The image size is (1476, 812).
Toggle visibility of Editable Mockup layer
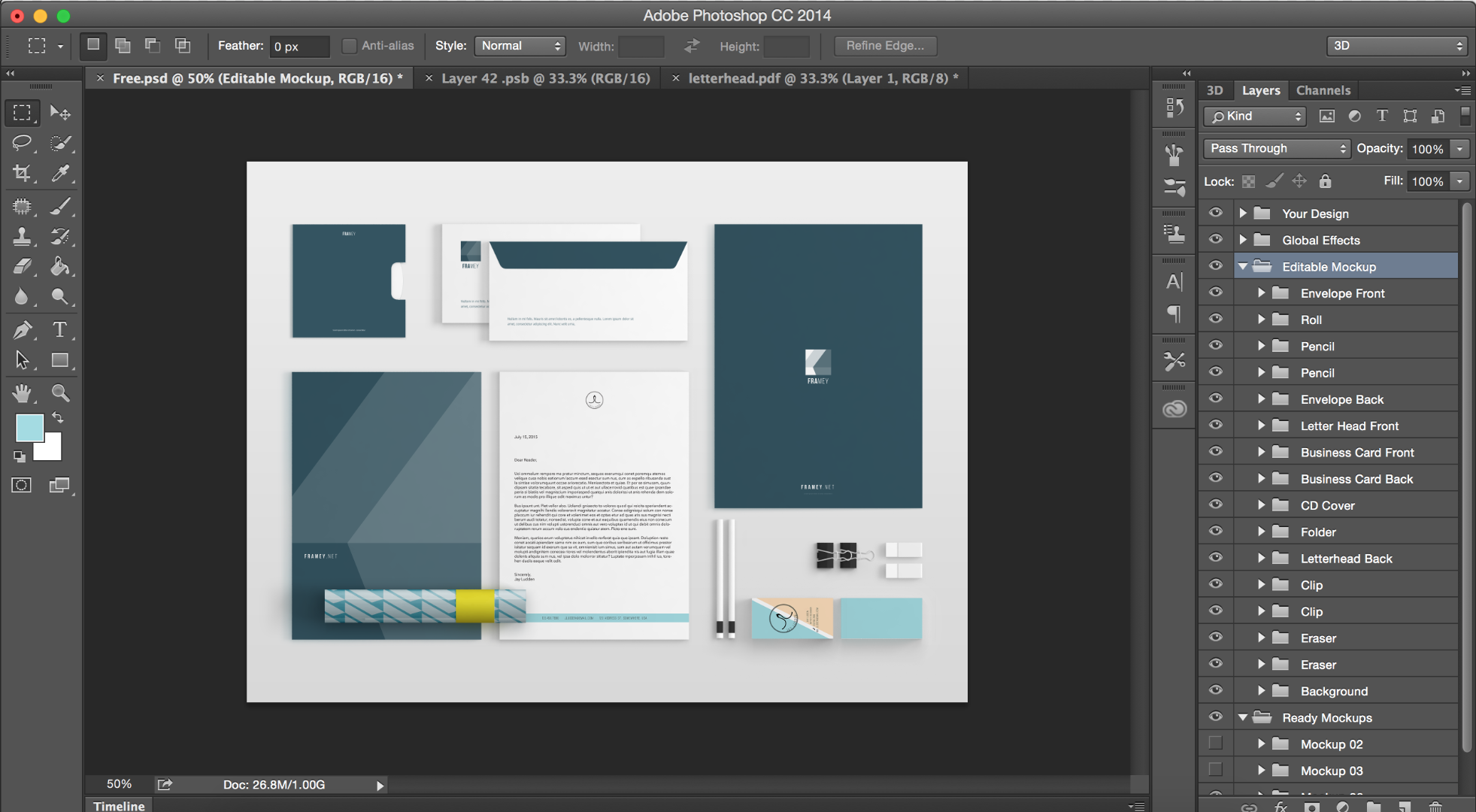click(1214, 265)
